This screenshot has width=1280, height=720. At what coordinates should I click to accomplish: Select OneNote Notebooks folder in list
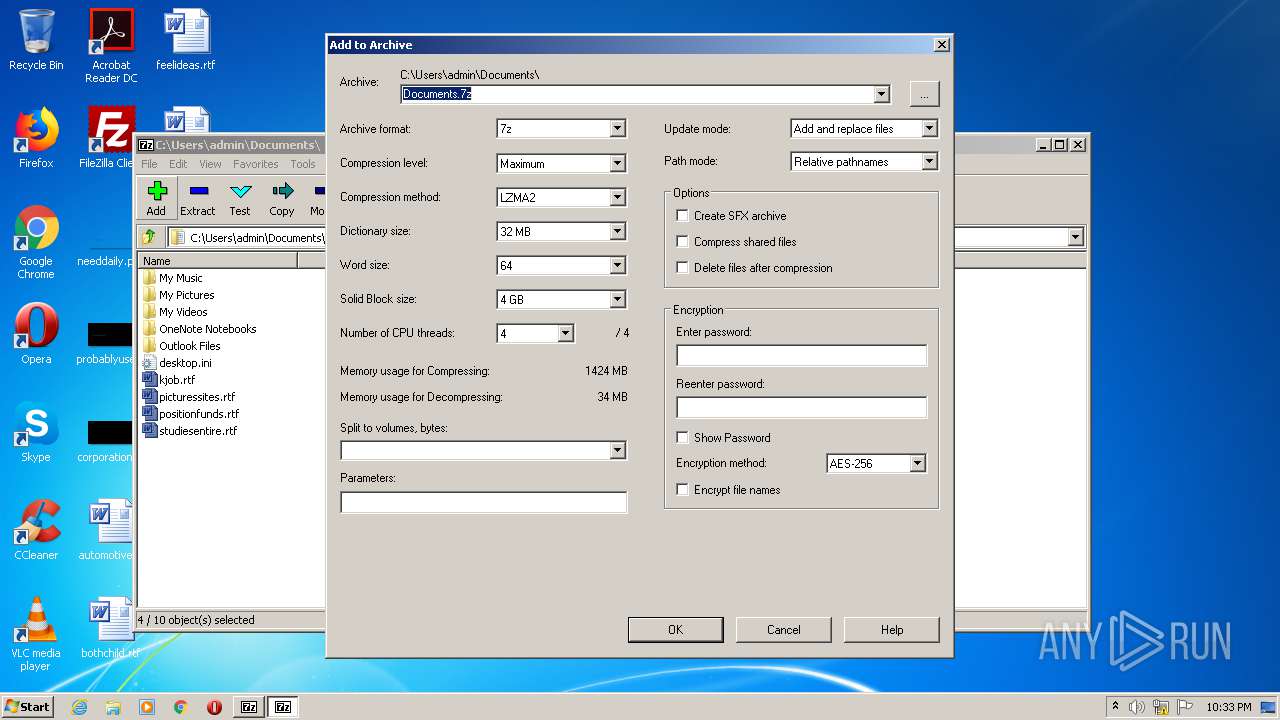point(207,329)
